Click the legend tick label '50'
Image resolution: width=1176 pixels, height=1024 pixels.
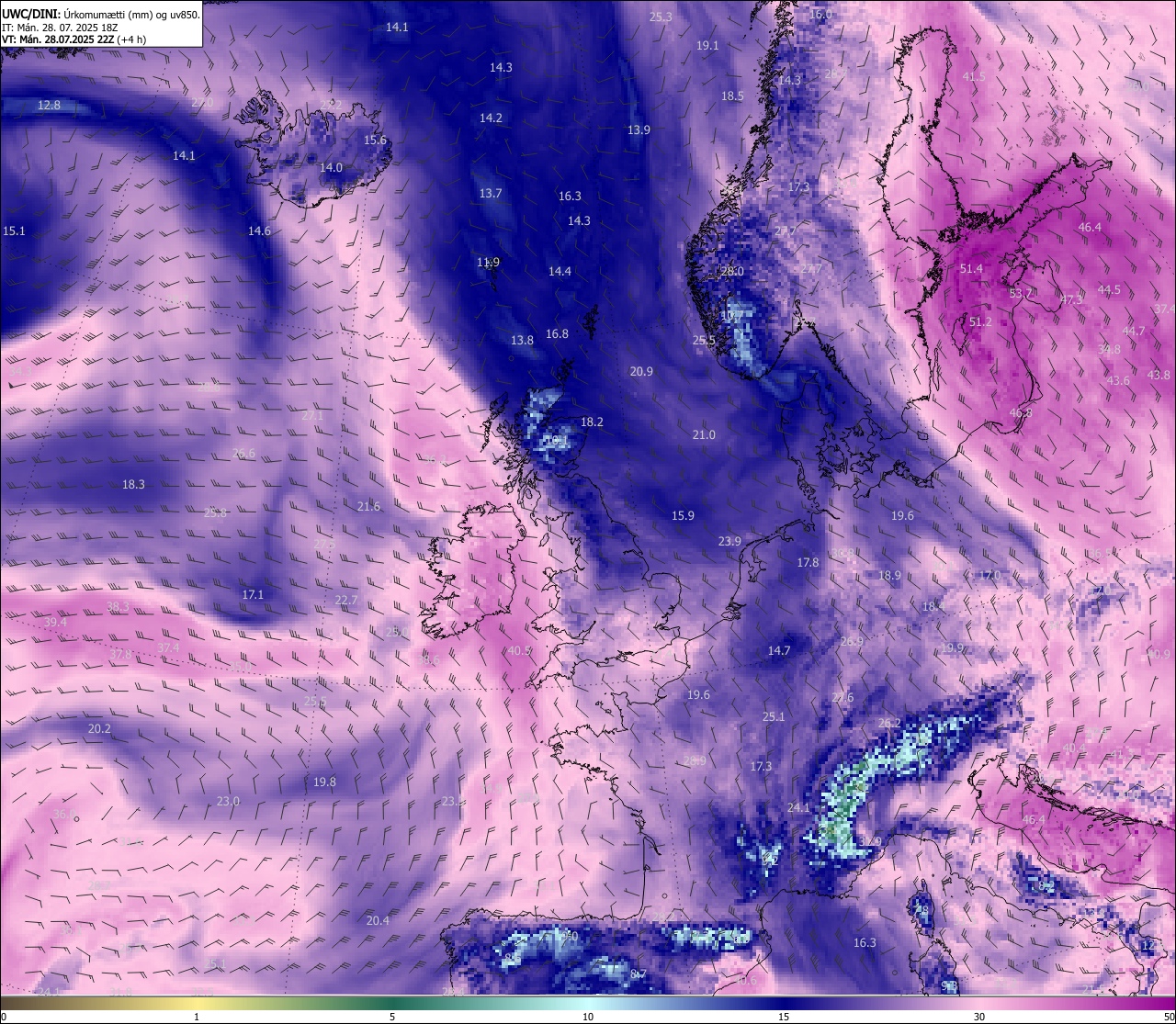(x=1169, y=1017)
